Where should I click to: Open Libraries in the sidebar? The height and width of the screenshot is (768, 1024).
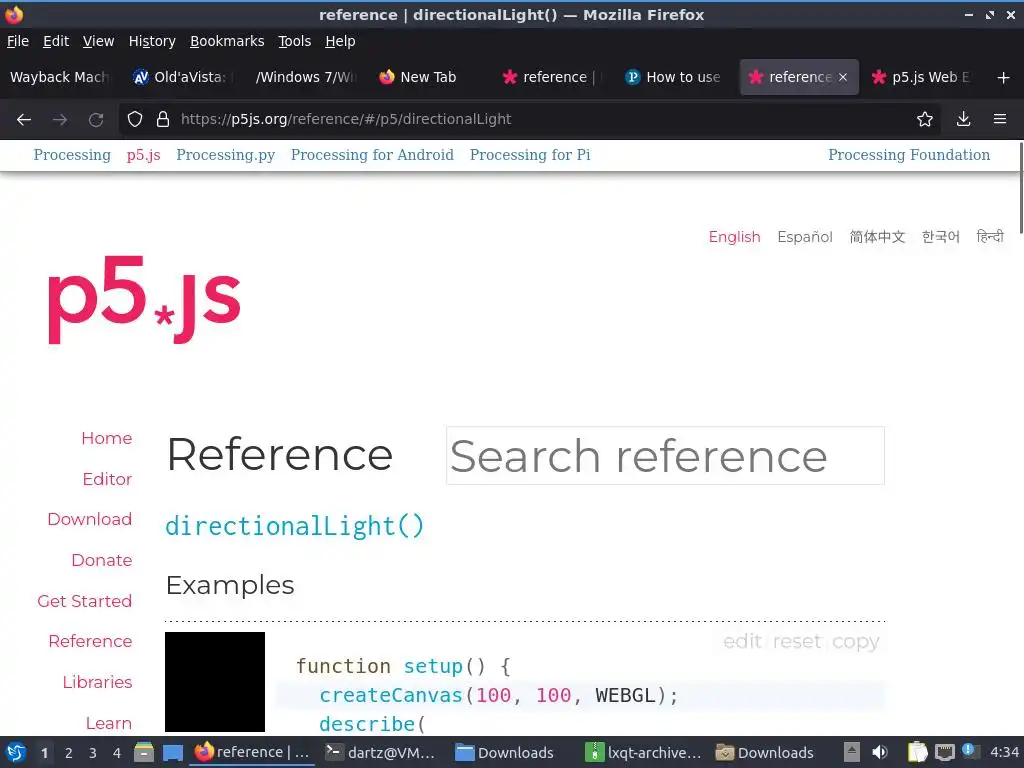tap(97, 682)
